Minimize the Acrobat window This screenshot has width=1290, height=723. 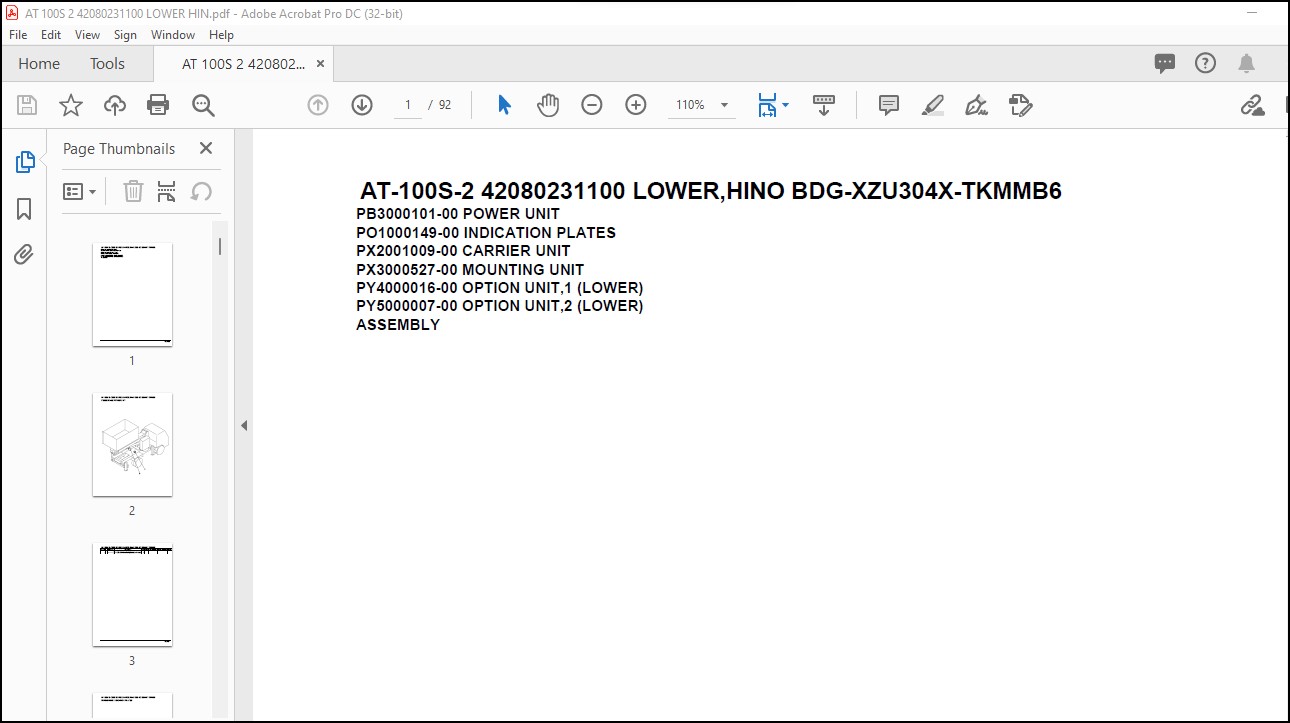pos(1253,13)
